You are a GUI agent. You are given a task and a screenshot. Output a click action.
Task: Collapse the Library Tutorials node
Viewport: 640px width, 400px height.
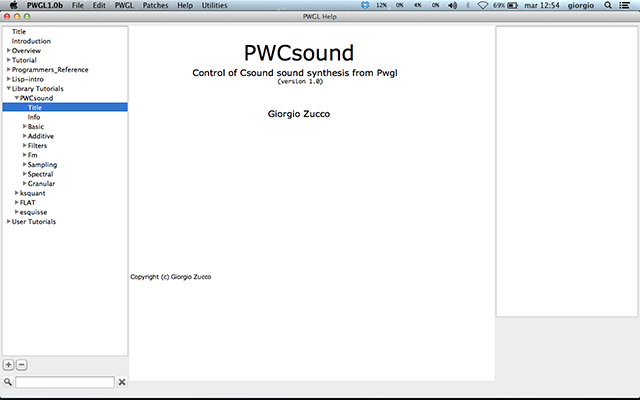tap(9, 88)
